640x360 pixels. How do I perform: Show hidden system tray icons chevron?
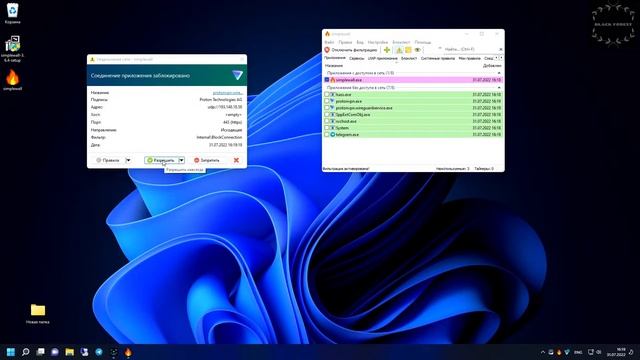coord(543,352)
